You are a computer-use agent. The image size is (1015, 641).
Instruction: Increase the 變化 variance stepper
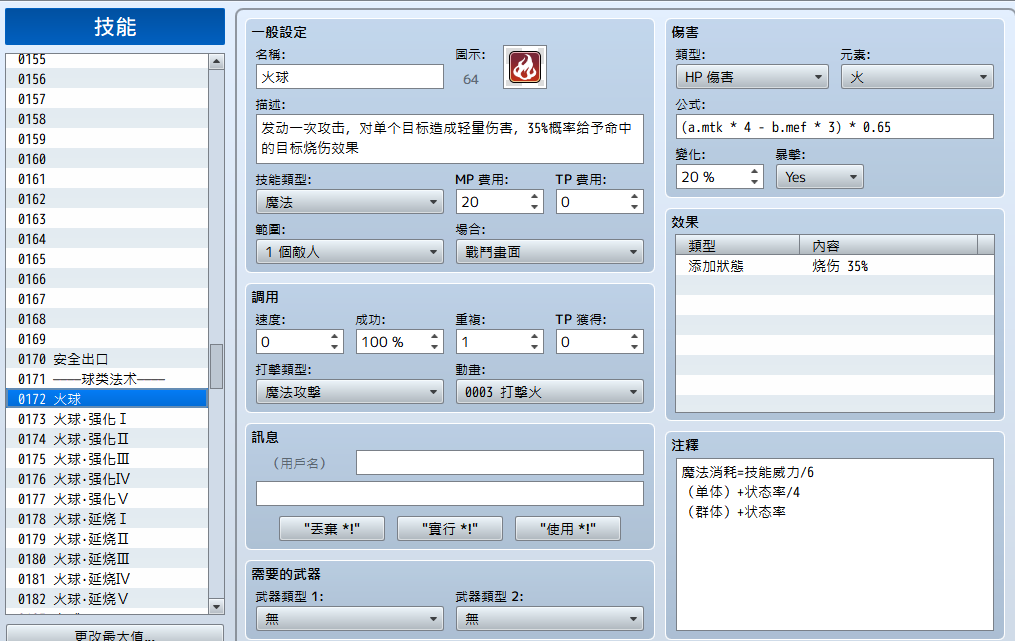tap(755, 171)
